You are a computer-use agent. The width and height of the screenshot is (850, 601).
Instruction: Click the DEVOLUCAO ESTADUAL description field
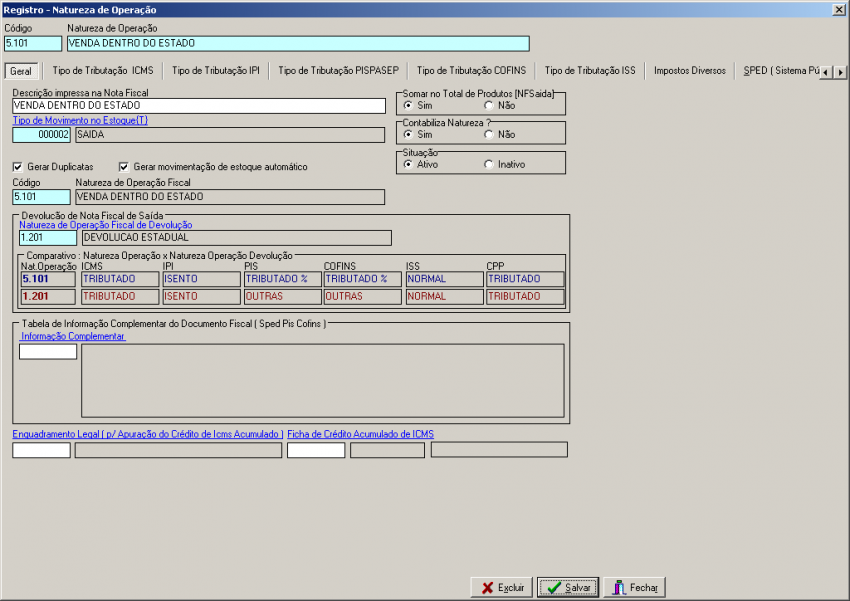(237, 237)
